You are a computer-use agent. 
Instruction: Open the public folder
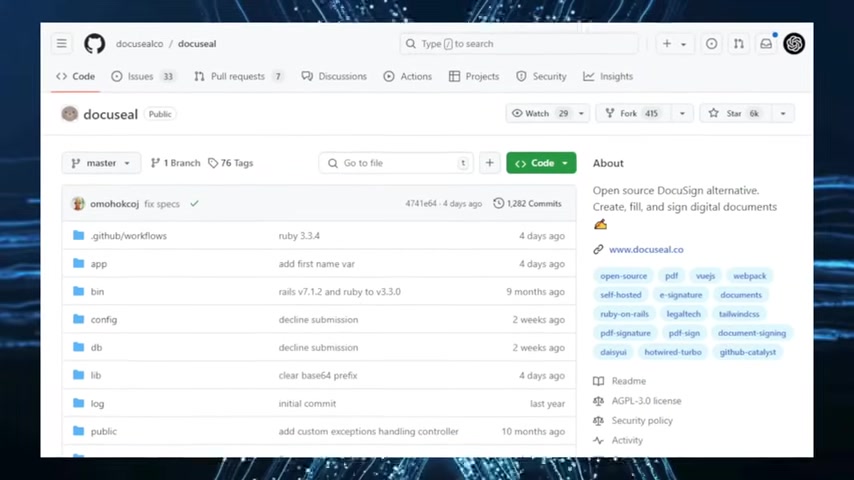pyautogui.click(x=103, y=432)
